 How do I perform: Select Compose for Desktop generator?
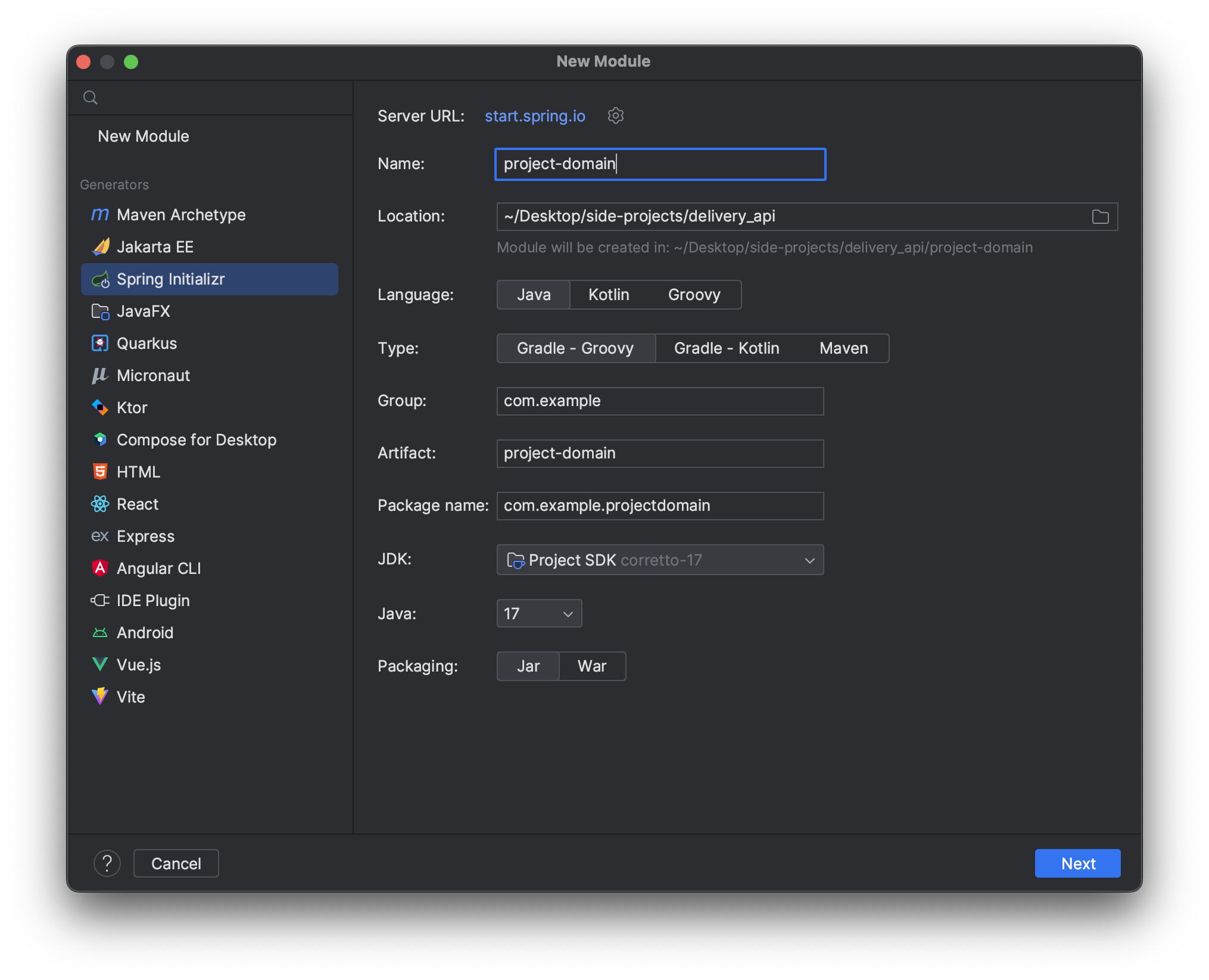[x=196, y=440]
